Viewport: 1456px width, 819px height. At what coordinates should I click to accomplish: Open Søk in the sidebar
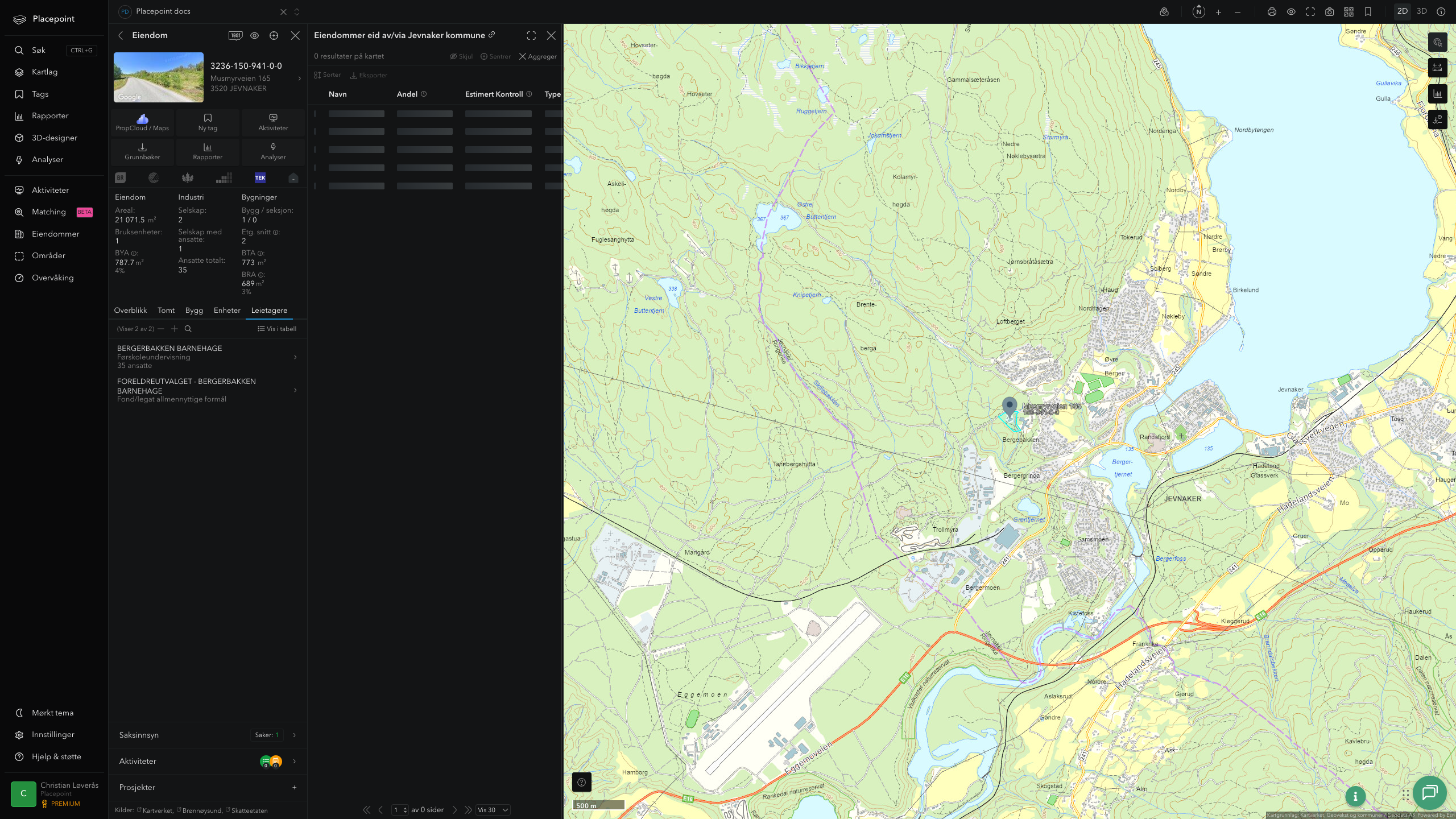(x=55, y=50)
